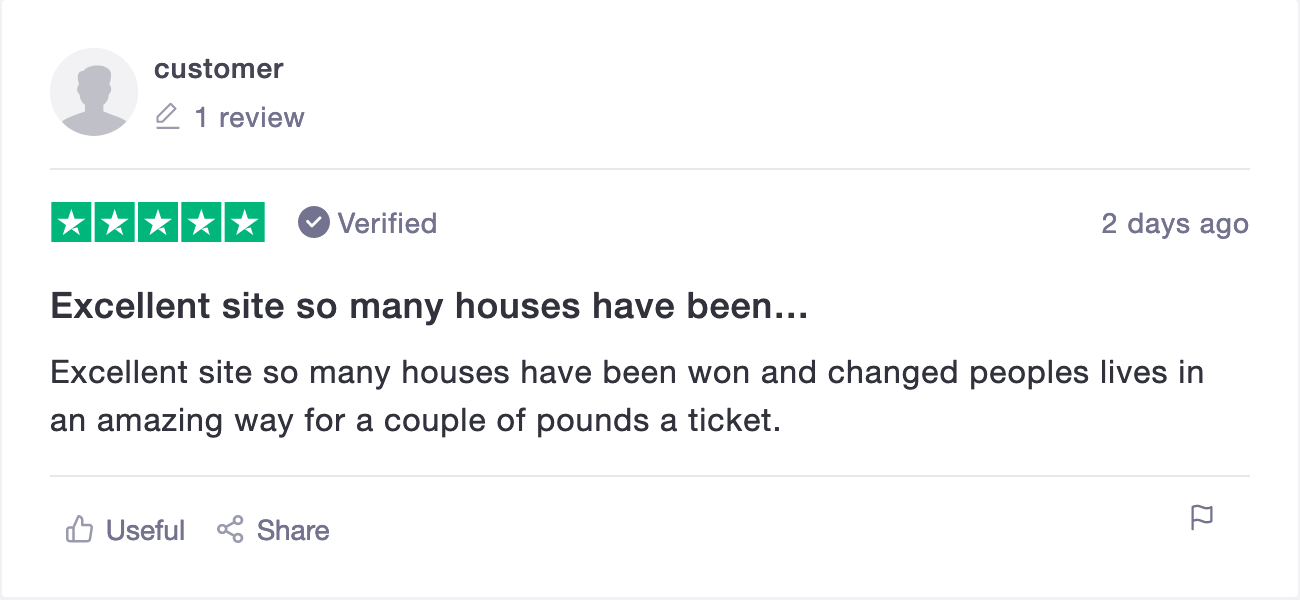Click the pencil icon beside review count
Image resolution: width=1300 pixels, height=600 pixels.
(167, 118)
